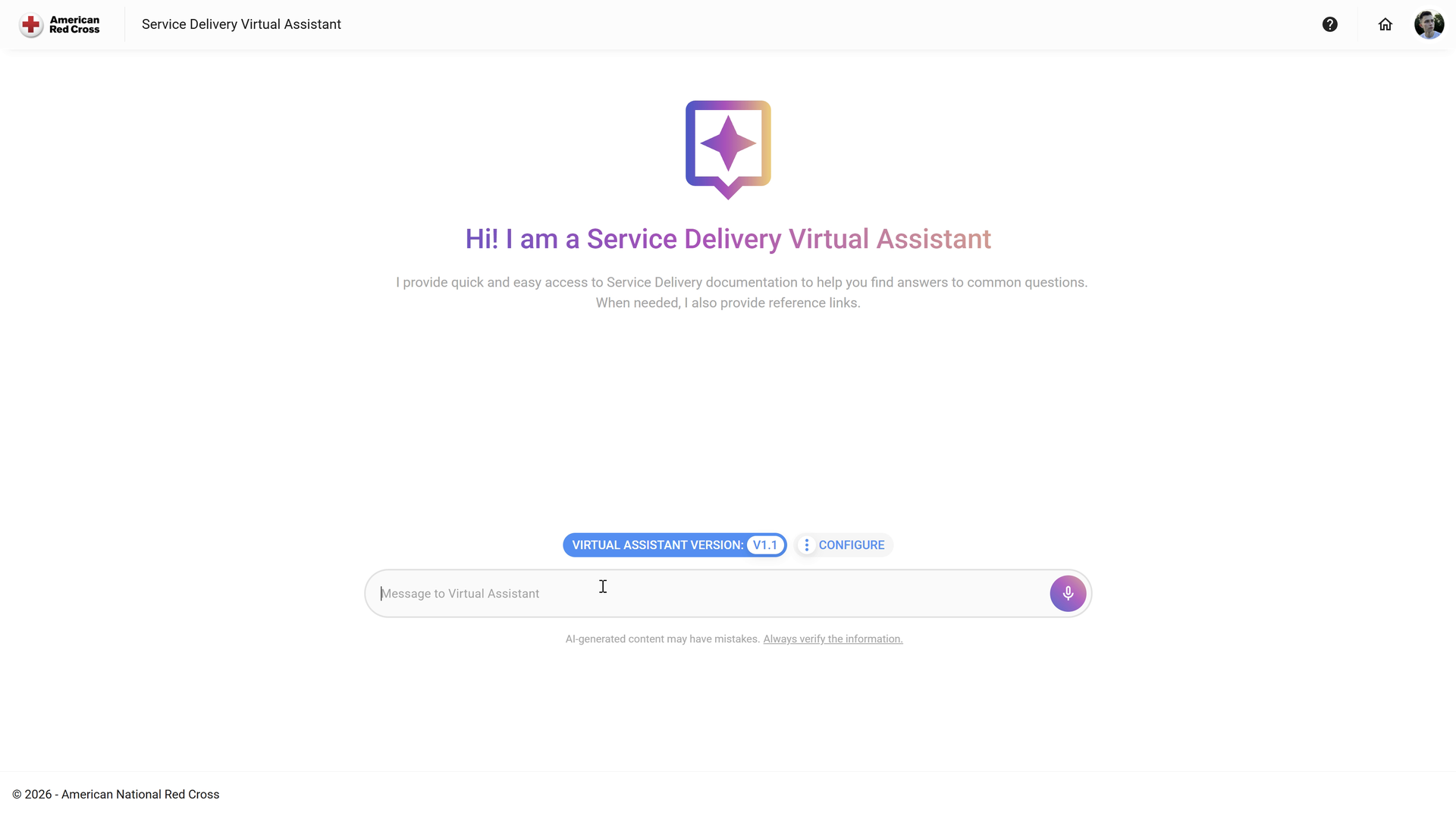Click the 'Hi! I am a Service Delivery' heading

[728, 239]
